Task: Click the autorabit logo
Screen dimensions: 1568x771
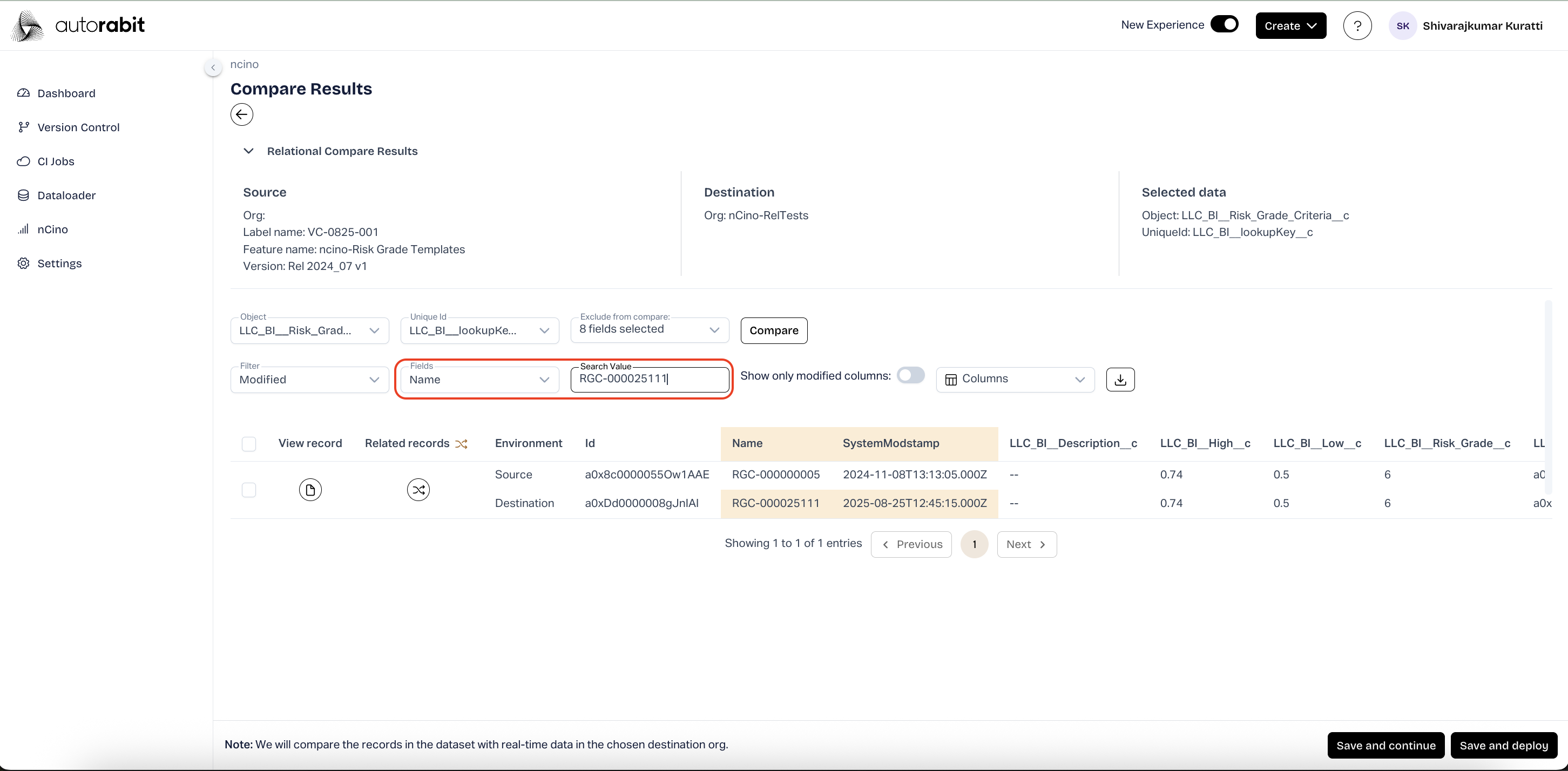Action: point(78,25)
